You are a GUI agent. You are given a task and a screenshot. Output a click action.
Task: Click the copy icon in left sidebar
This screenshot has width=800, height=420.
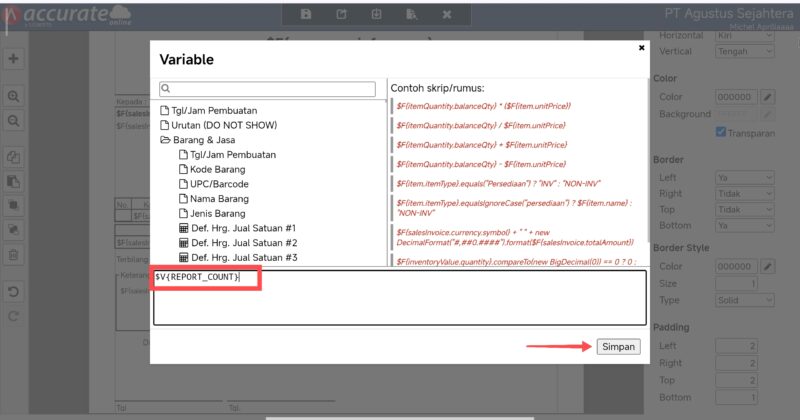14,157
